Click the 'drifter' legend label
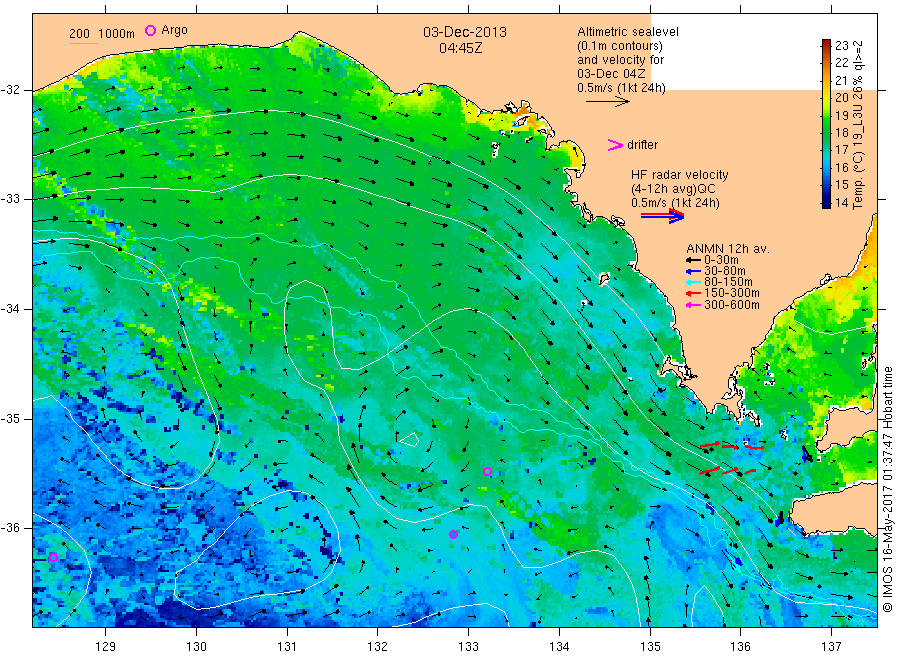Image resolution: width=900 pixels, height=660 pixels. [x=642, y=145]
